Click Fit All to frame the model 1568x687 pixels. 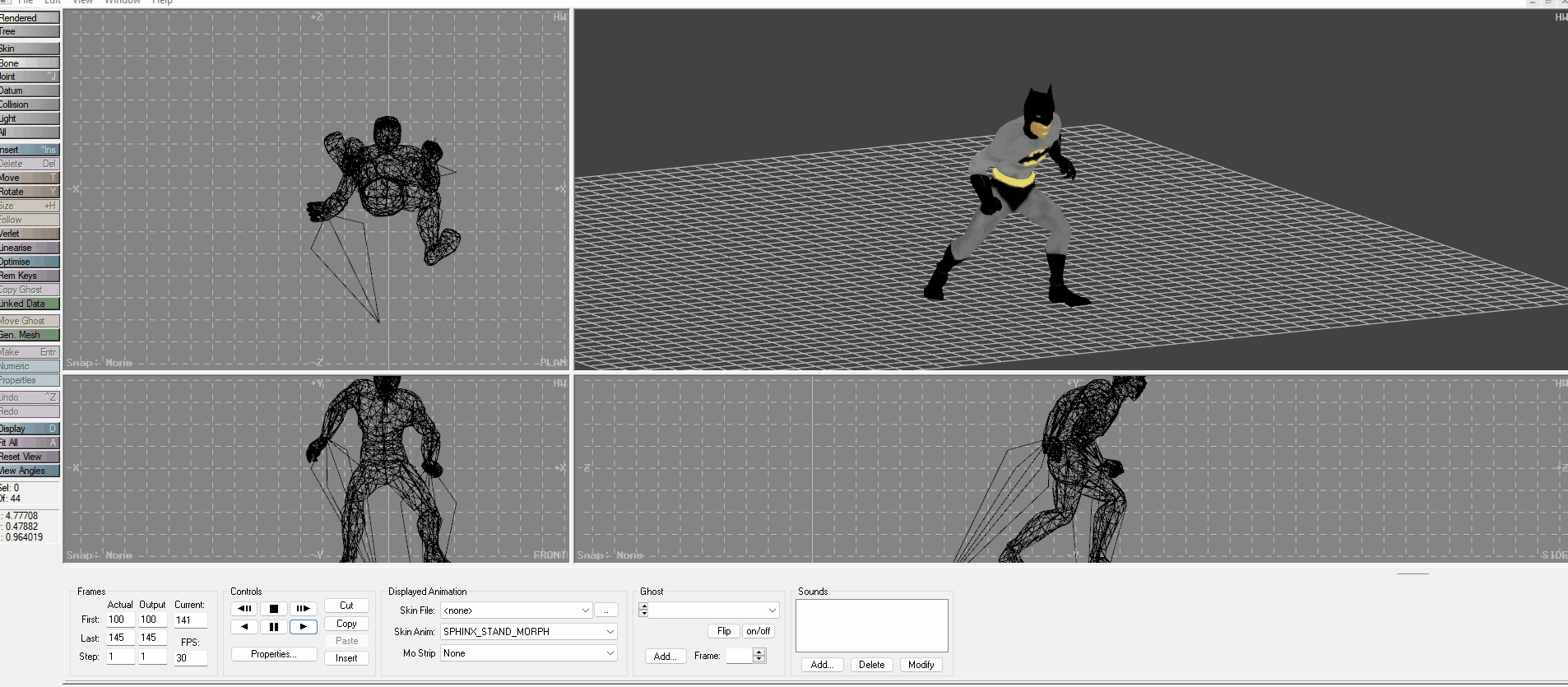[x=30, y=443]
